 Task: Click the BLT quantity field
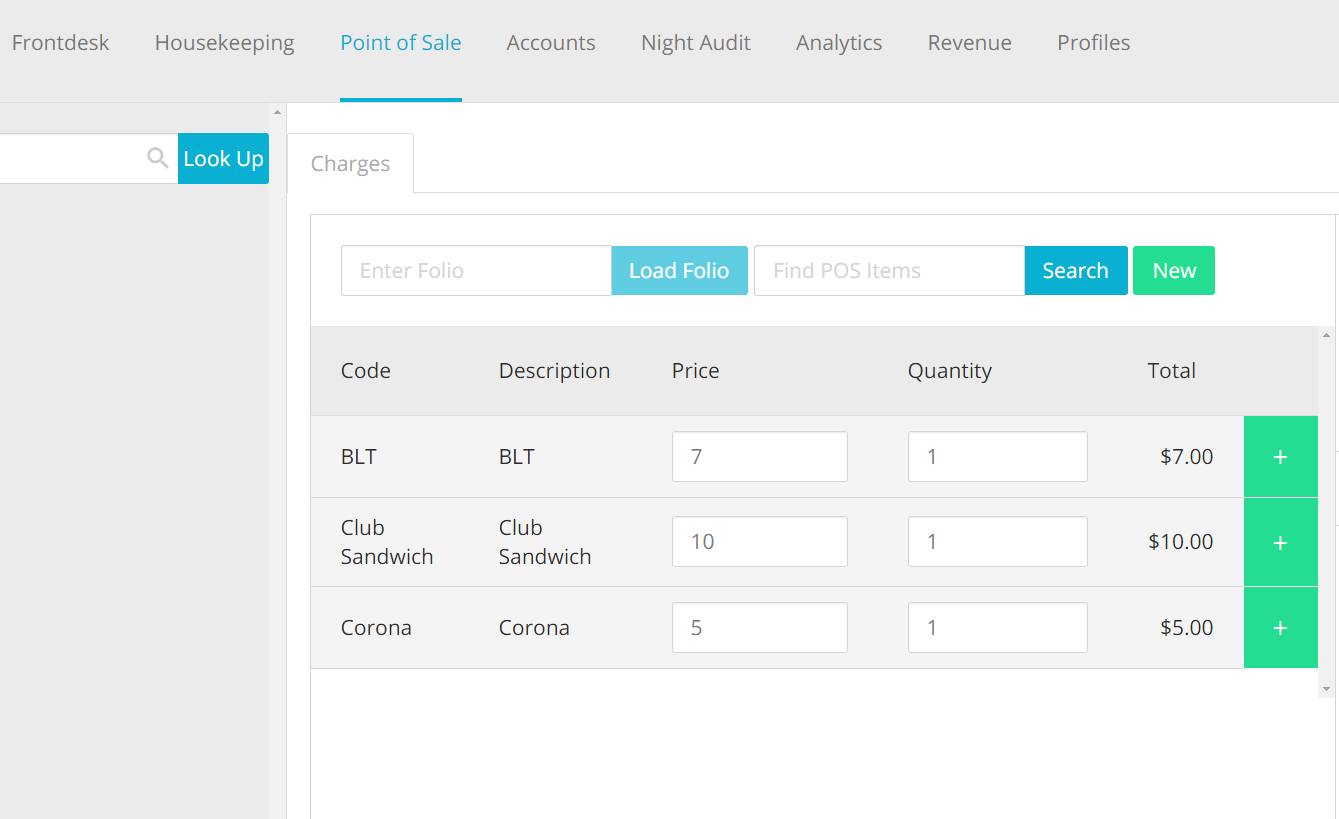pos(998,457)
